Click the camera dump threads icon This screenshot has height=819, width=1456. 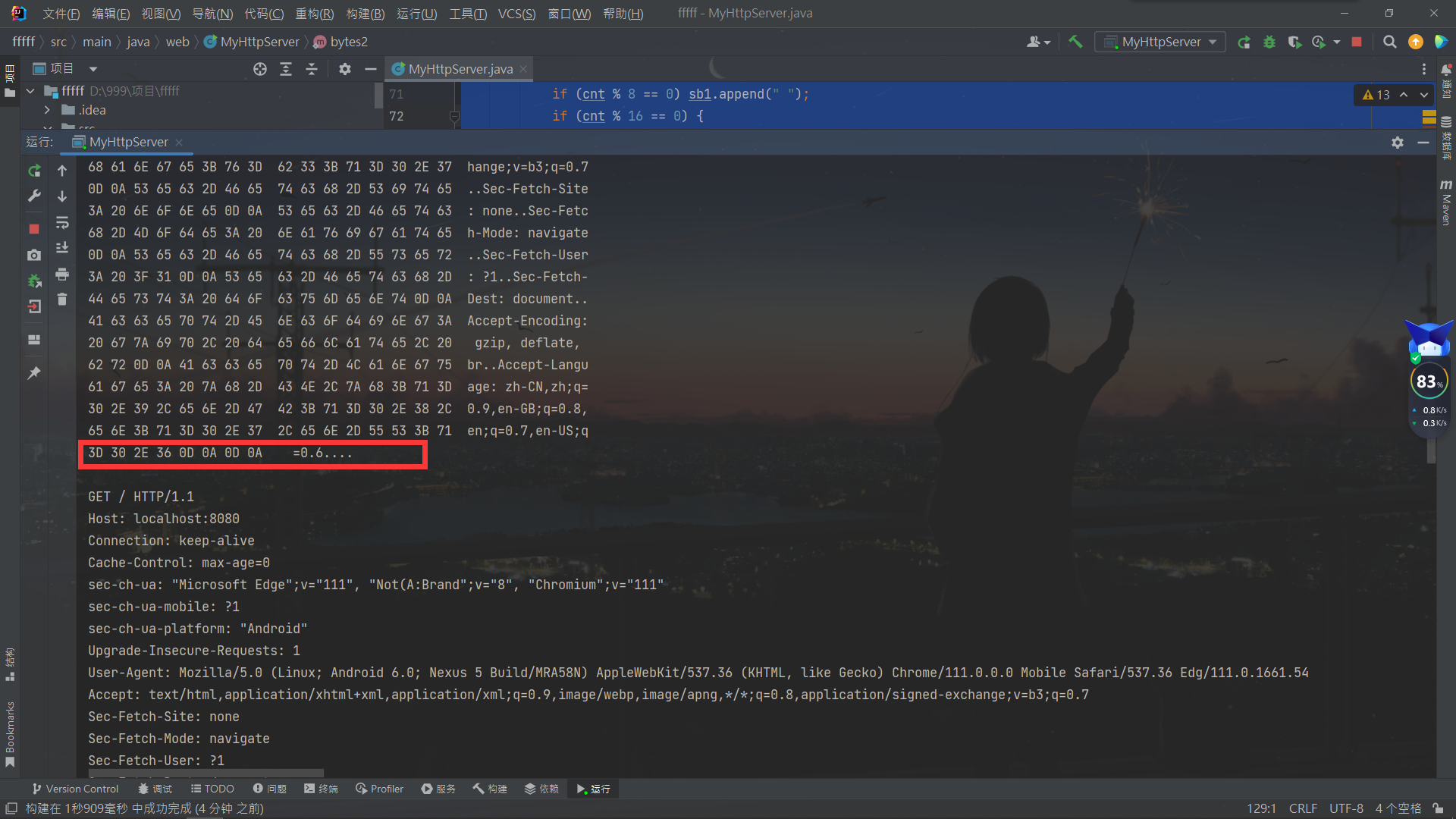[x=34, y=256]
